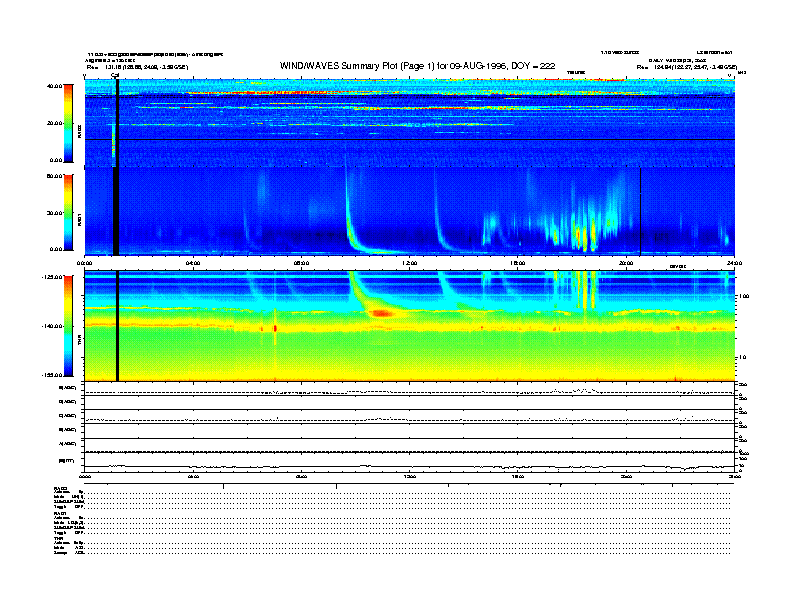
Task: Click the -140.00 colorbar scale label
Action: pos(52,326)
